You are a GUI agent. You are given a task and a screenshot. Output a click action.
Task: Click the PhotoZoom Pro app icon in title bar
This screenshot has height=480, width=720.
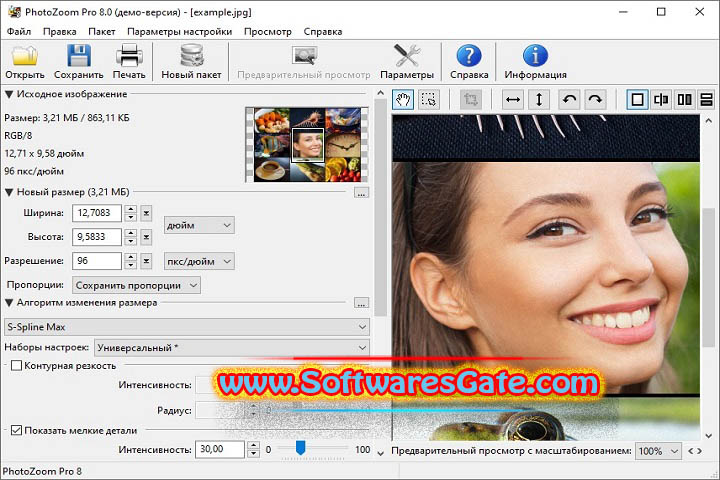pos(14,11)
